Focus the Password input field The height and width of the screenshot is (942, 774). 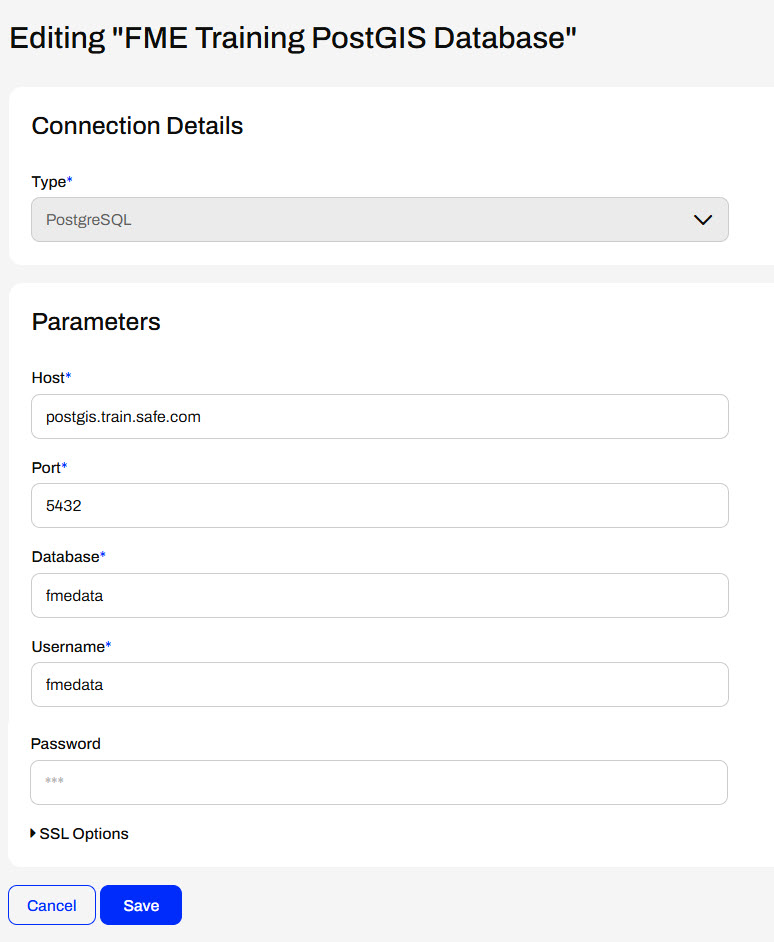379,783
